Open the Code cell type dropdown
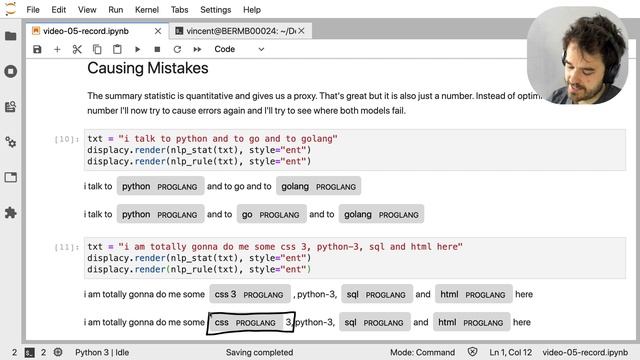 [x=239, y=49]
